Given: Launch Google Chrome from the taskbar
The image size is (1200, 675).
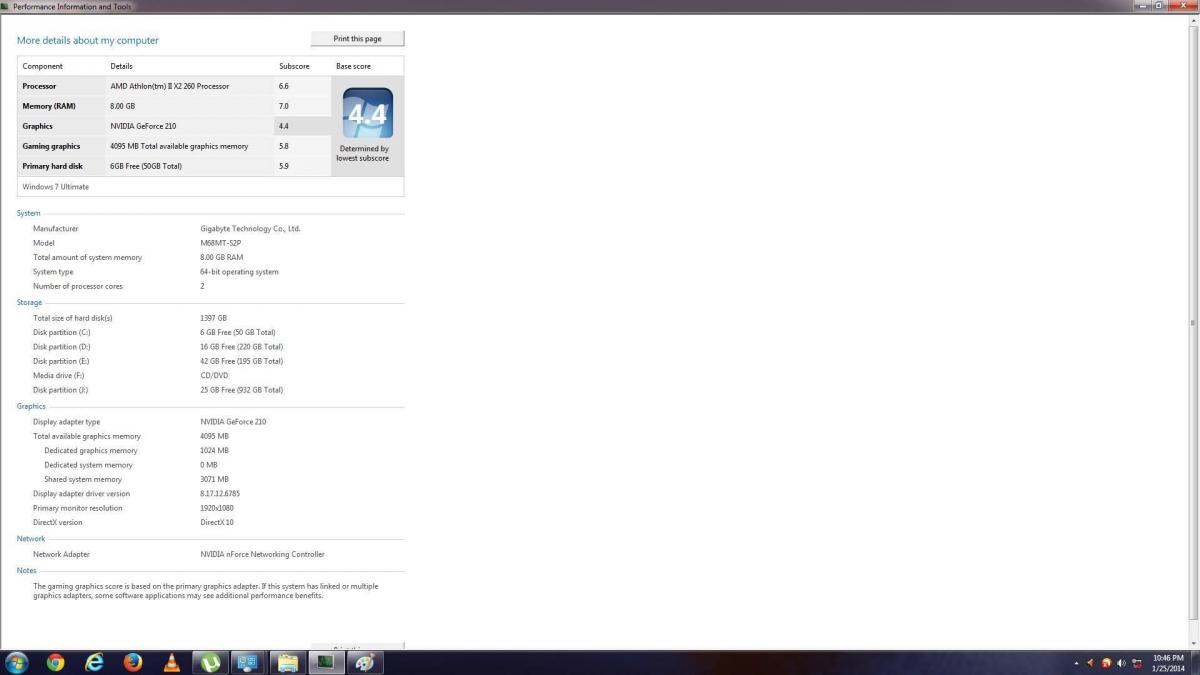Looking at the screenshot, I should pyautogui.click(x=55, y=662).
